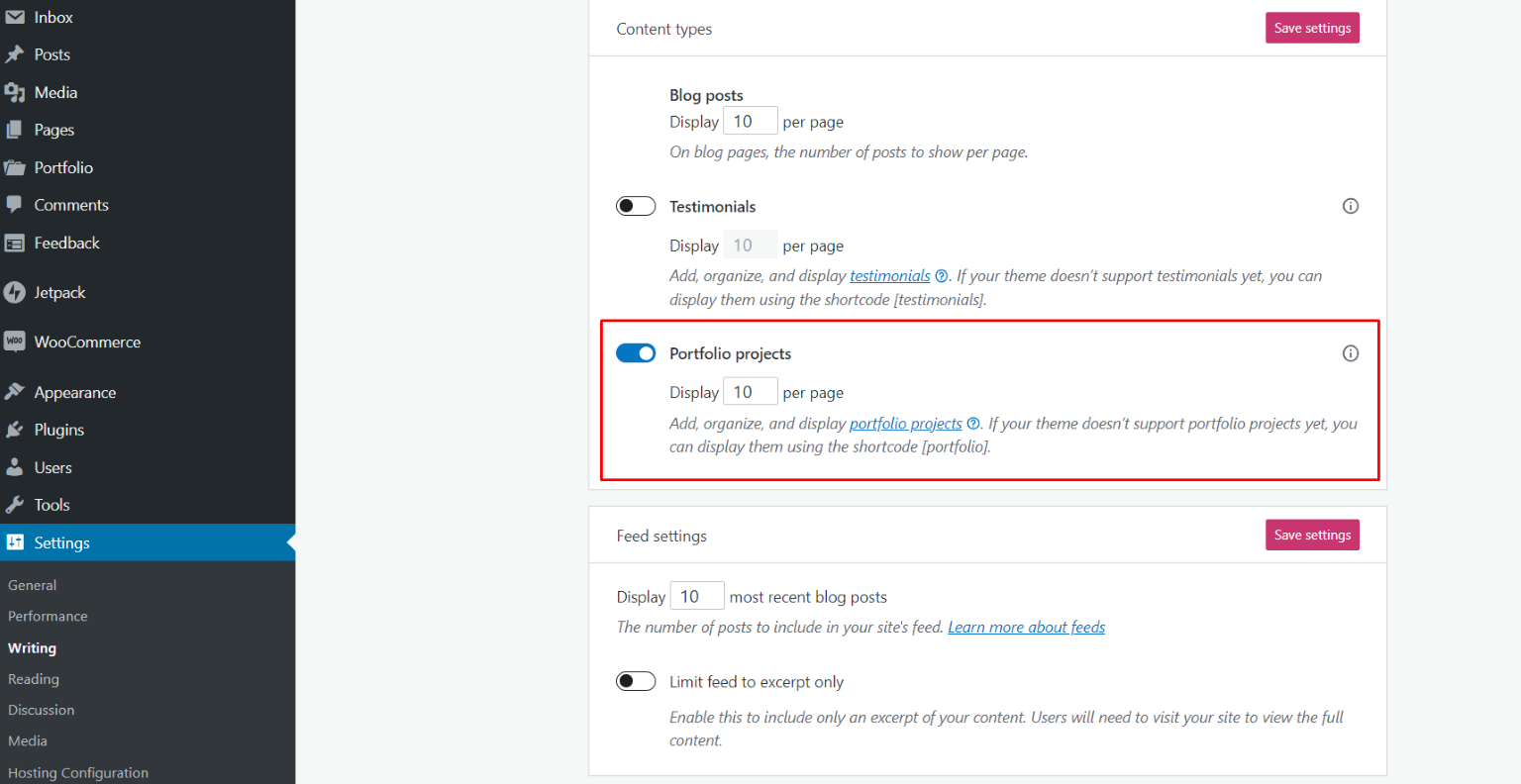
Task: Click the Comments bubble icon
Action: click(15, 205)
